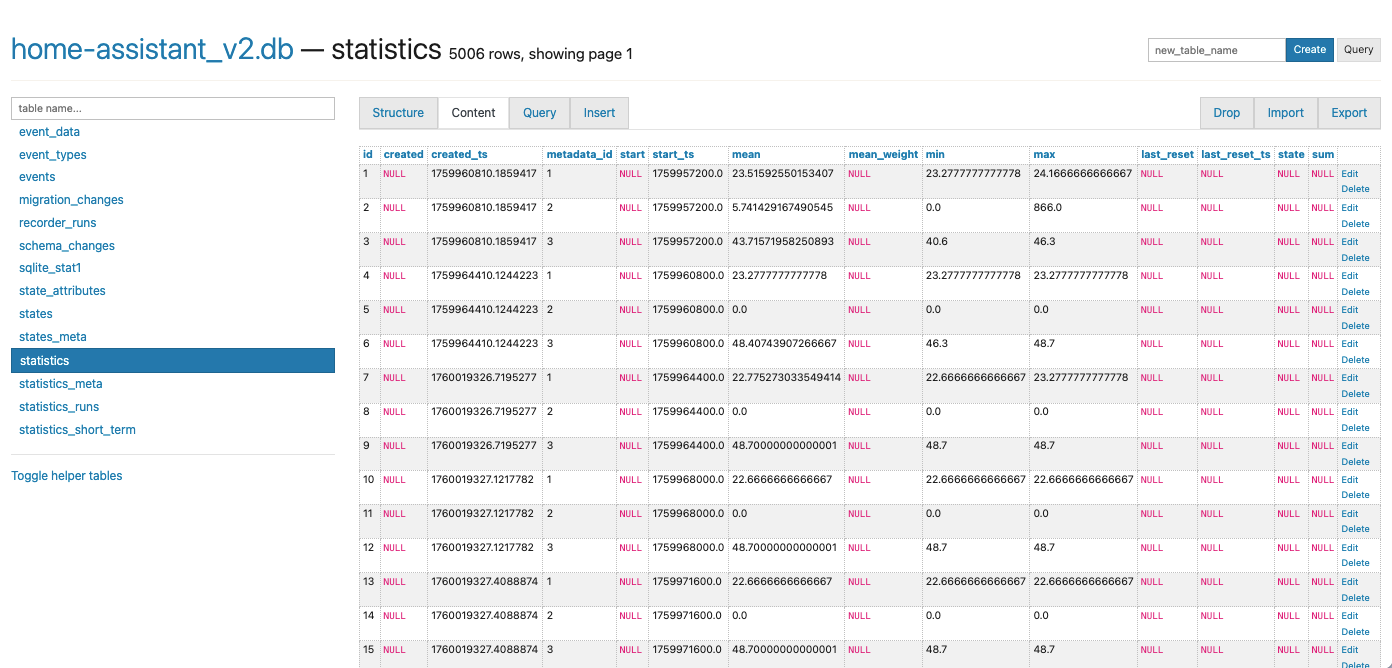Click the Drop tab button

[1227, 113]
